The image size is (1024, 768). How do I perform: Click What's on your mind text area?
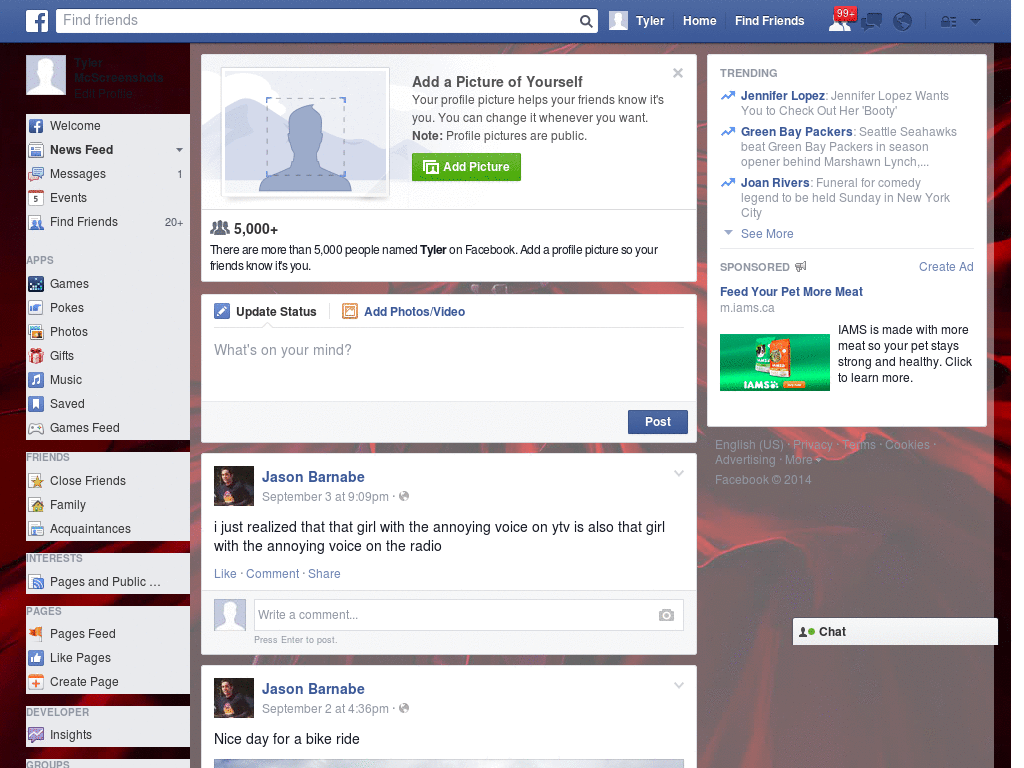point(449,364)
